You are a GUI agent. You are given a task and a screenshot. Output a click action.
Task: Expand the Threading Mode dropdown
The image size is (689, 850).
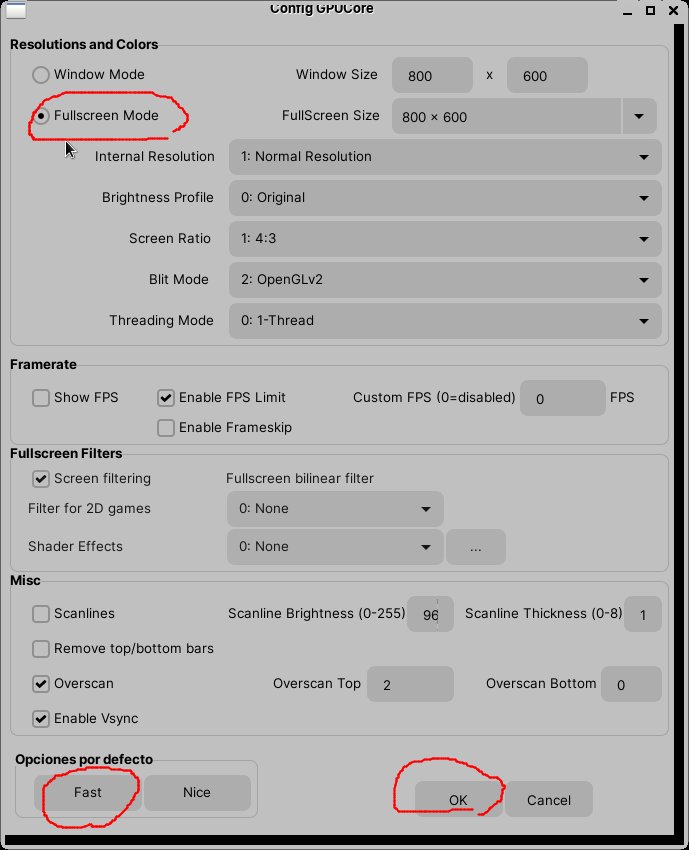(445, 321)
